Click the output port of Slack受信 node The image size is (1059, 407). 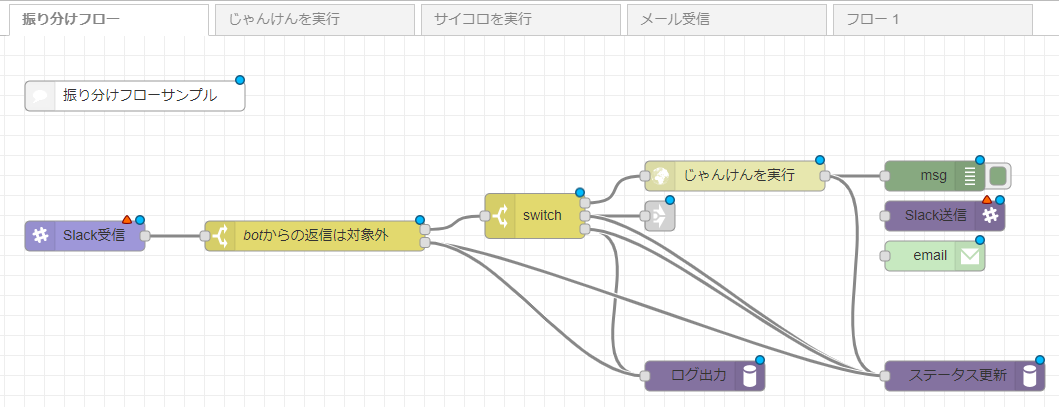point(145,236)
